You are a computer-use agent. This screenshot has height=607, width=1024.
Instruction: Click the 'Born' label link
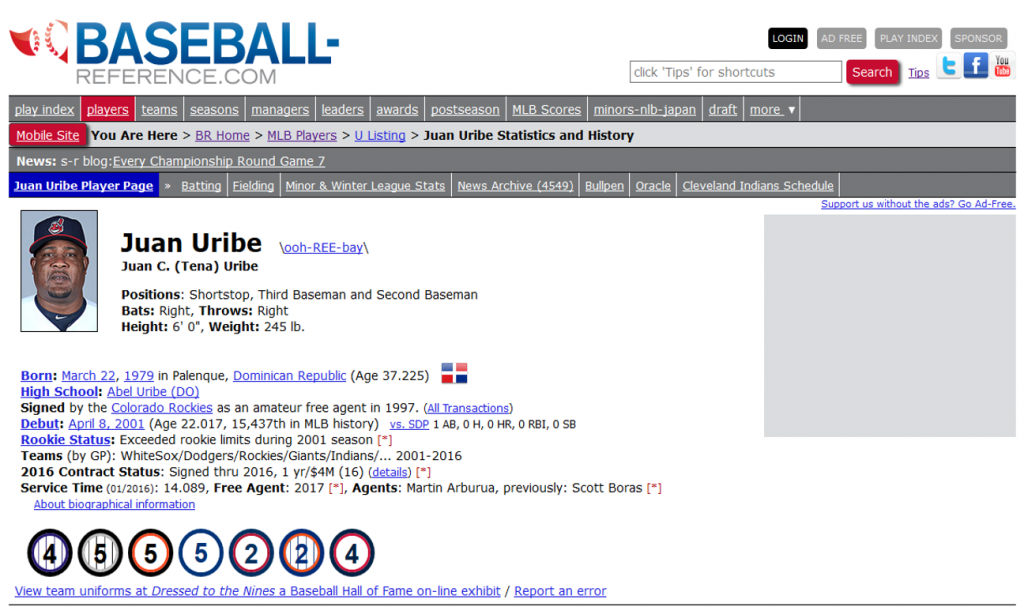[x=37, y=376]
